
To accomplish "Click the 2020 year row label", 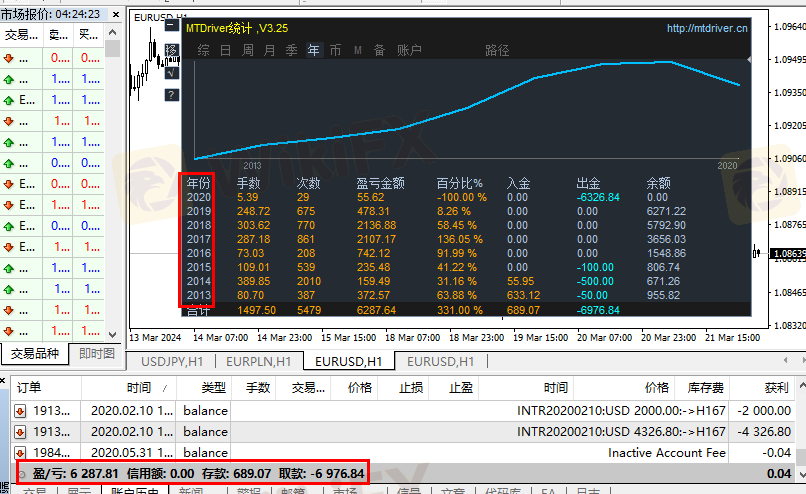I will (199, 197).
